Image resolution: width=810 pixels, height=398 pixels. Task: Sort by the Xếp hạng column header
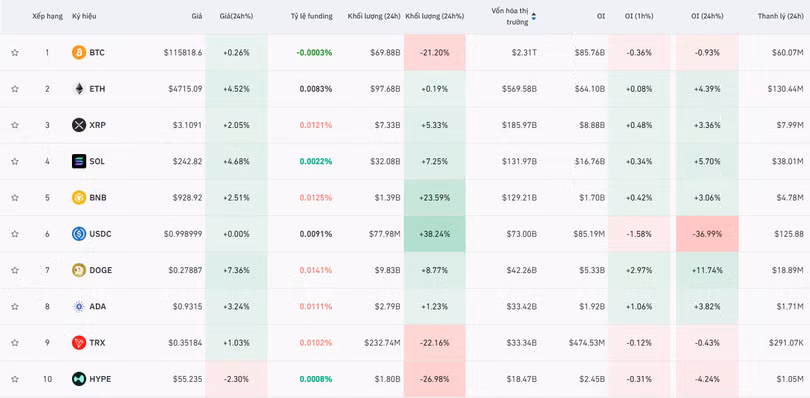pyautogui.click(x=47, y=16)
